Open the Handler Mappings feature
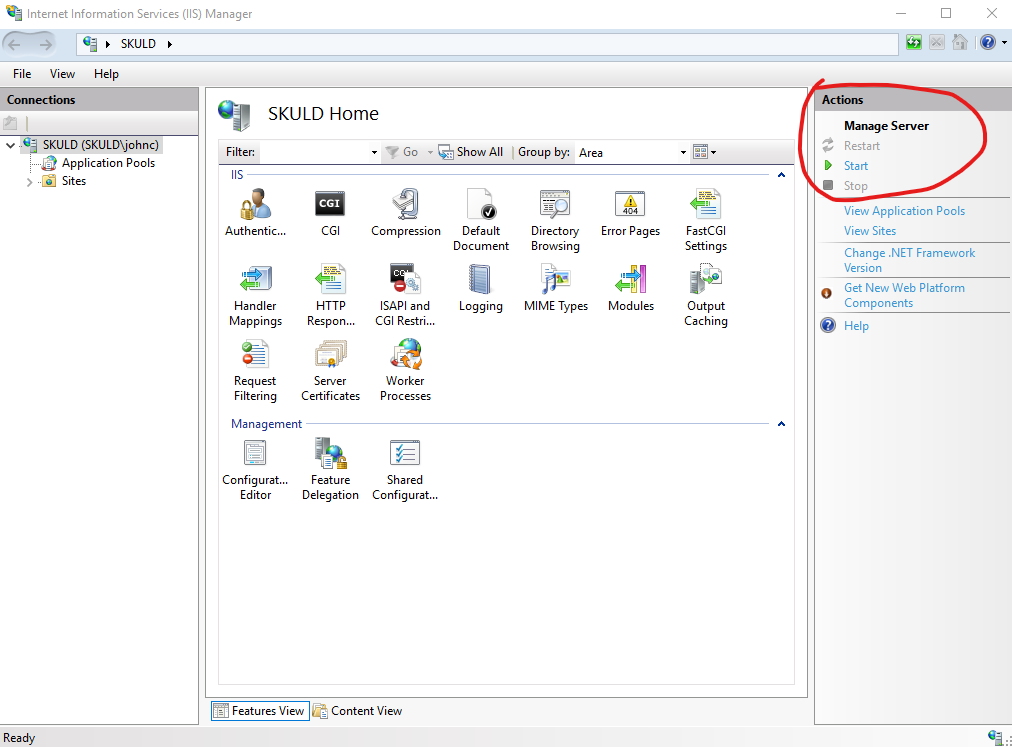1012x747 pixels. click(255, 296)
